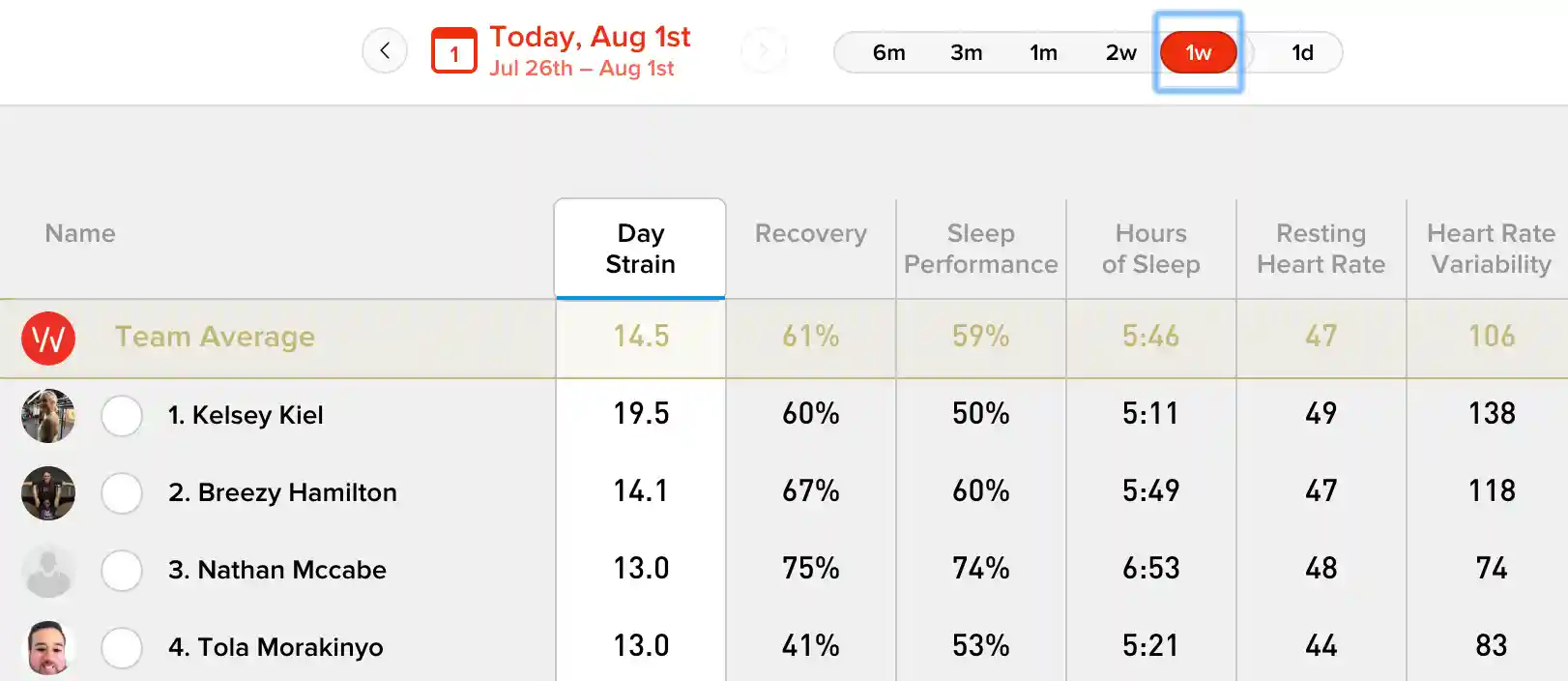Open Breezy Hamilton's profile photo
The height and width of the screenshot is (681, 1568).
[48, 493]
